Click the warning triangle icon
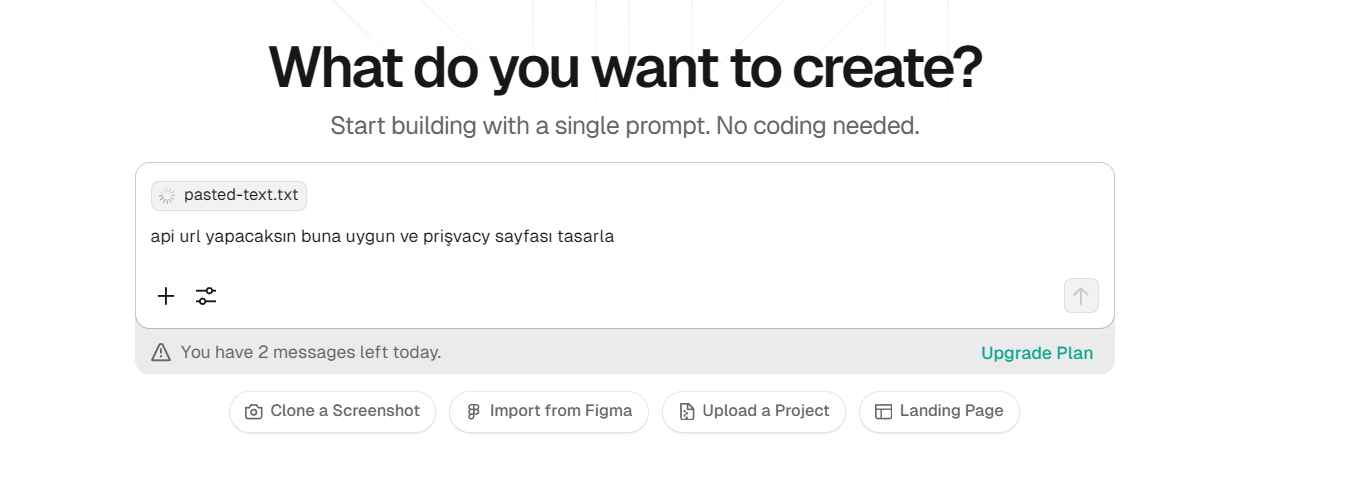 pos(161,352)
